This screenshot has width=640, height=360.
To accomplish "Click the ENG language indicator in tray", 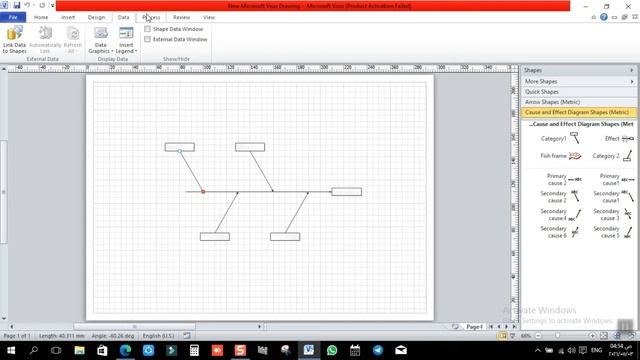I will tap(596, 350).
